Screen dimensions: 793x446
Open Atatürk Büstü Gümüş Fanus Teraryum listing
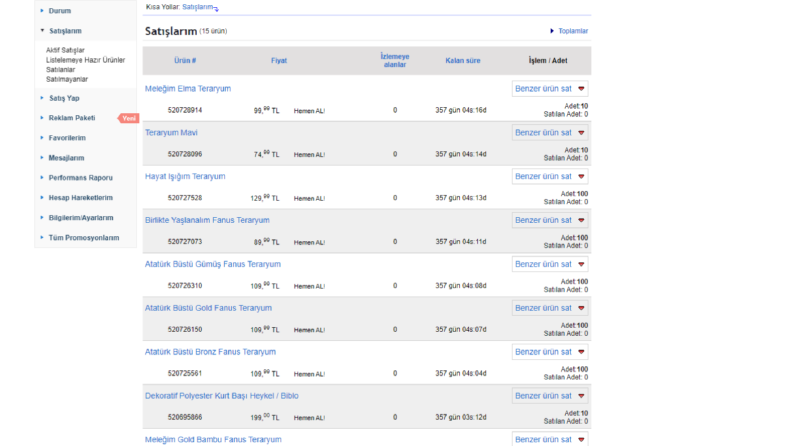click(213, 264)
